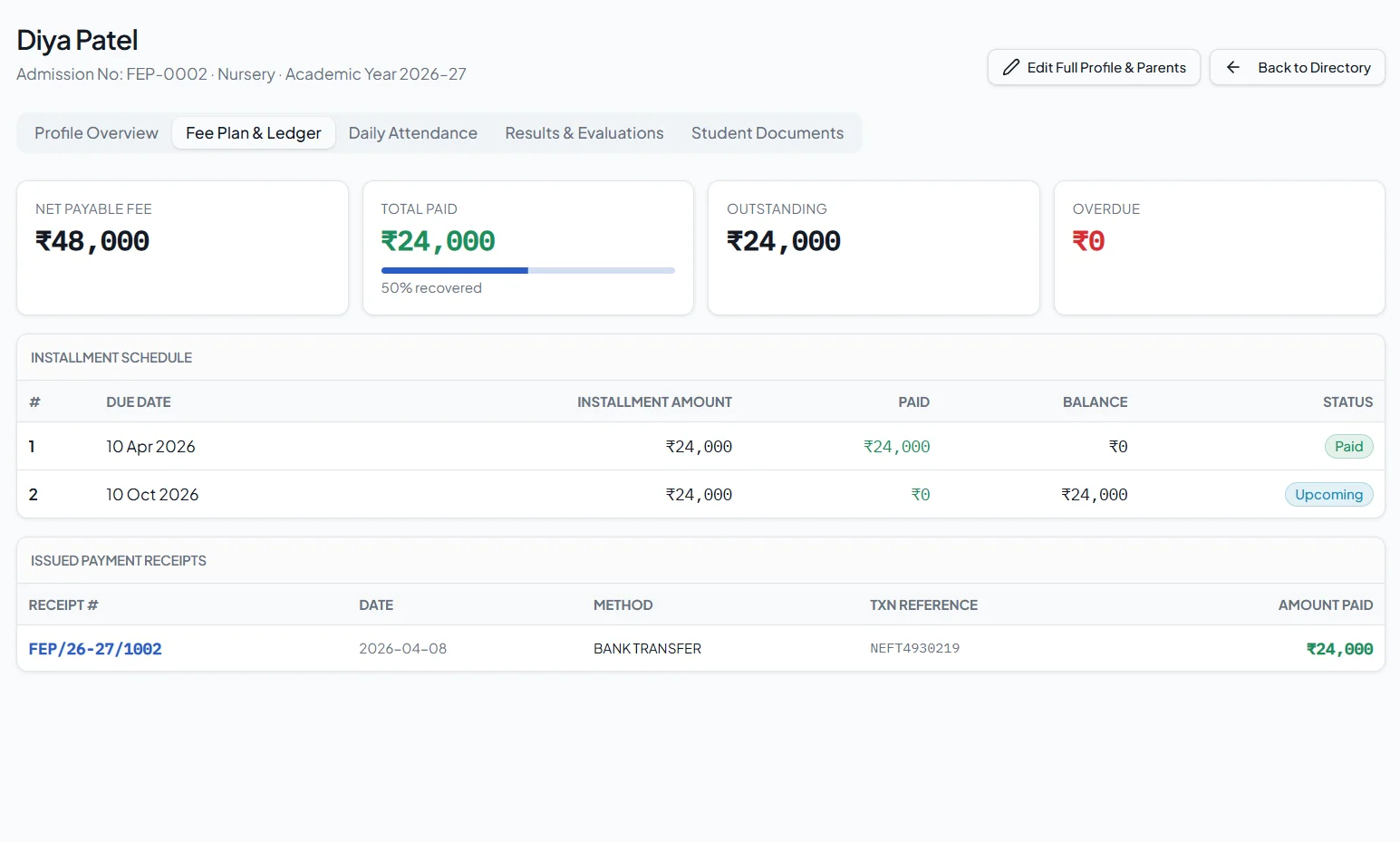The width and height of the screenshot is (1400, 842).
Task: Click the back arrow icon
Action: pos(1233,67)
